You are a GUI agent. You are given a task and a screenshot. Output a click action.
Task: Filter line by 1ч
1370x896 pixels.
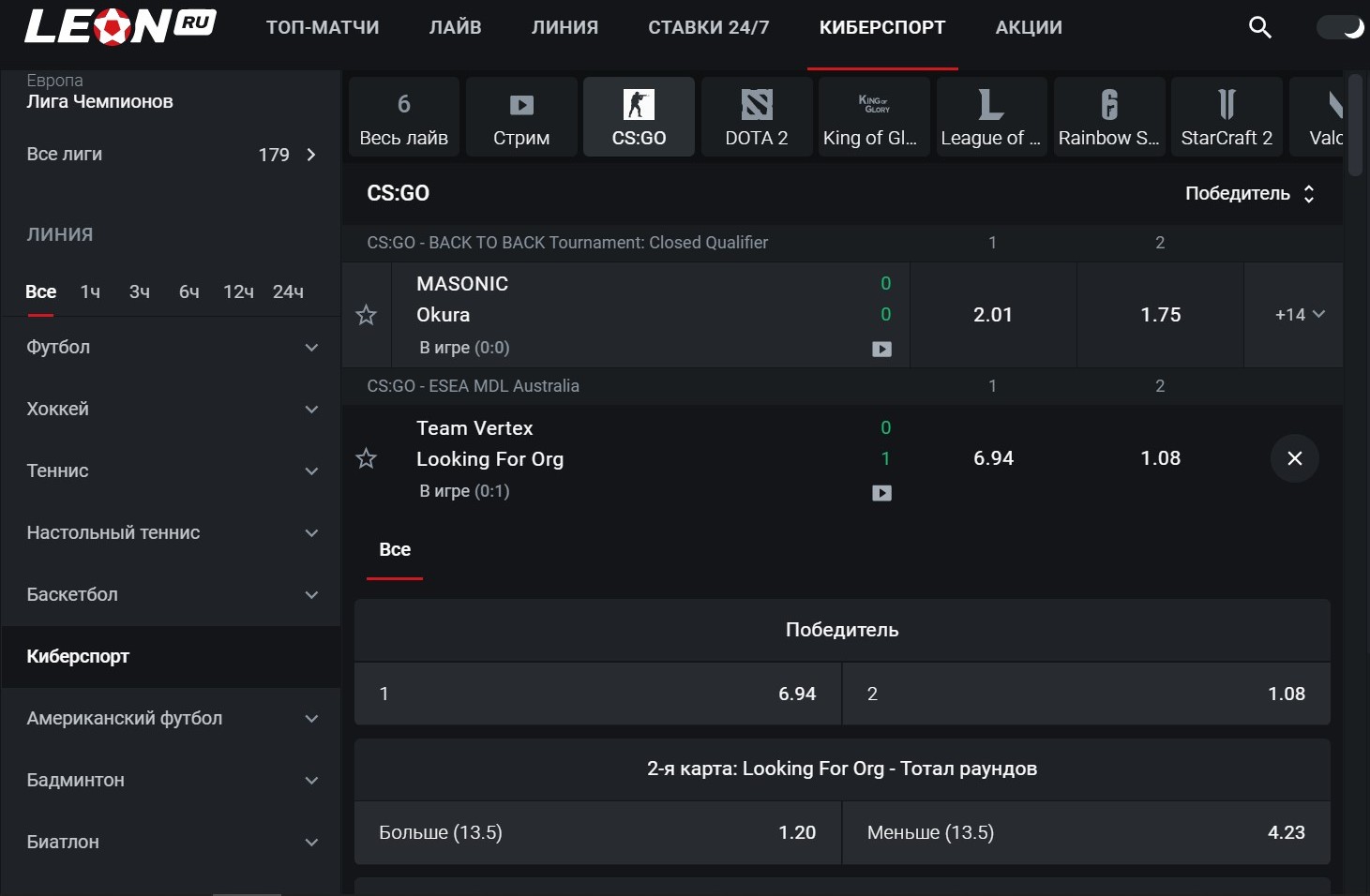90,292
